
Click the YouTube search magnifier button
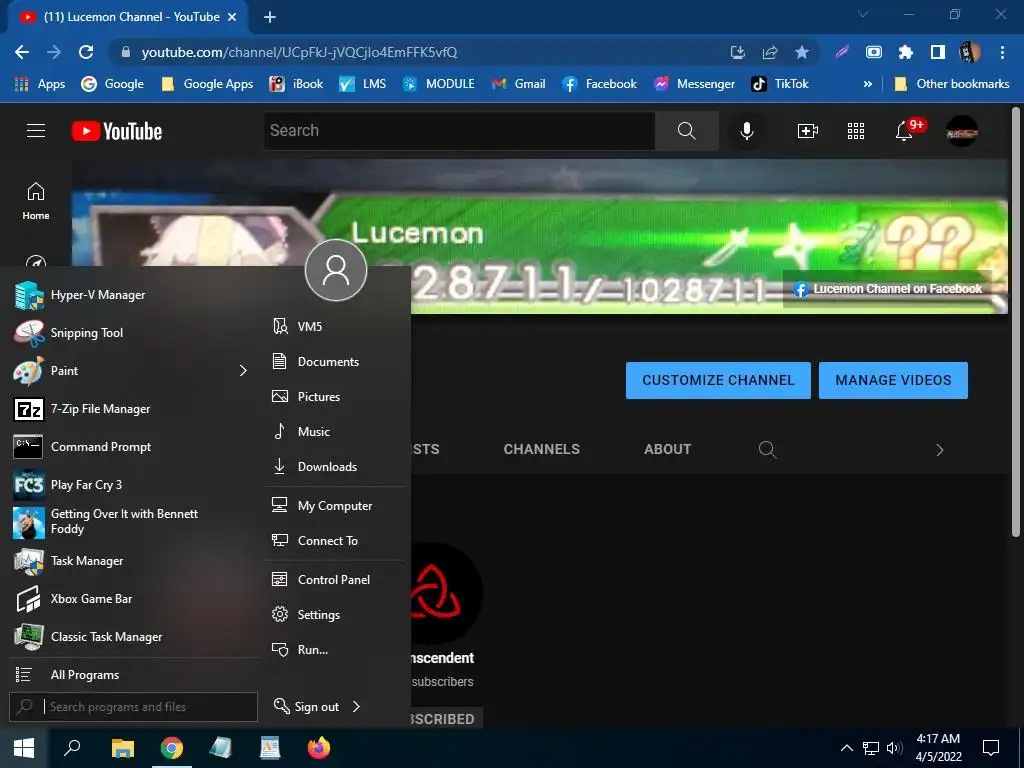tap(686, 131)
